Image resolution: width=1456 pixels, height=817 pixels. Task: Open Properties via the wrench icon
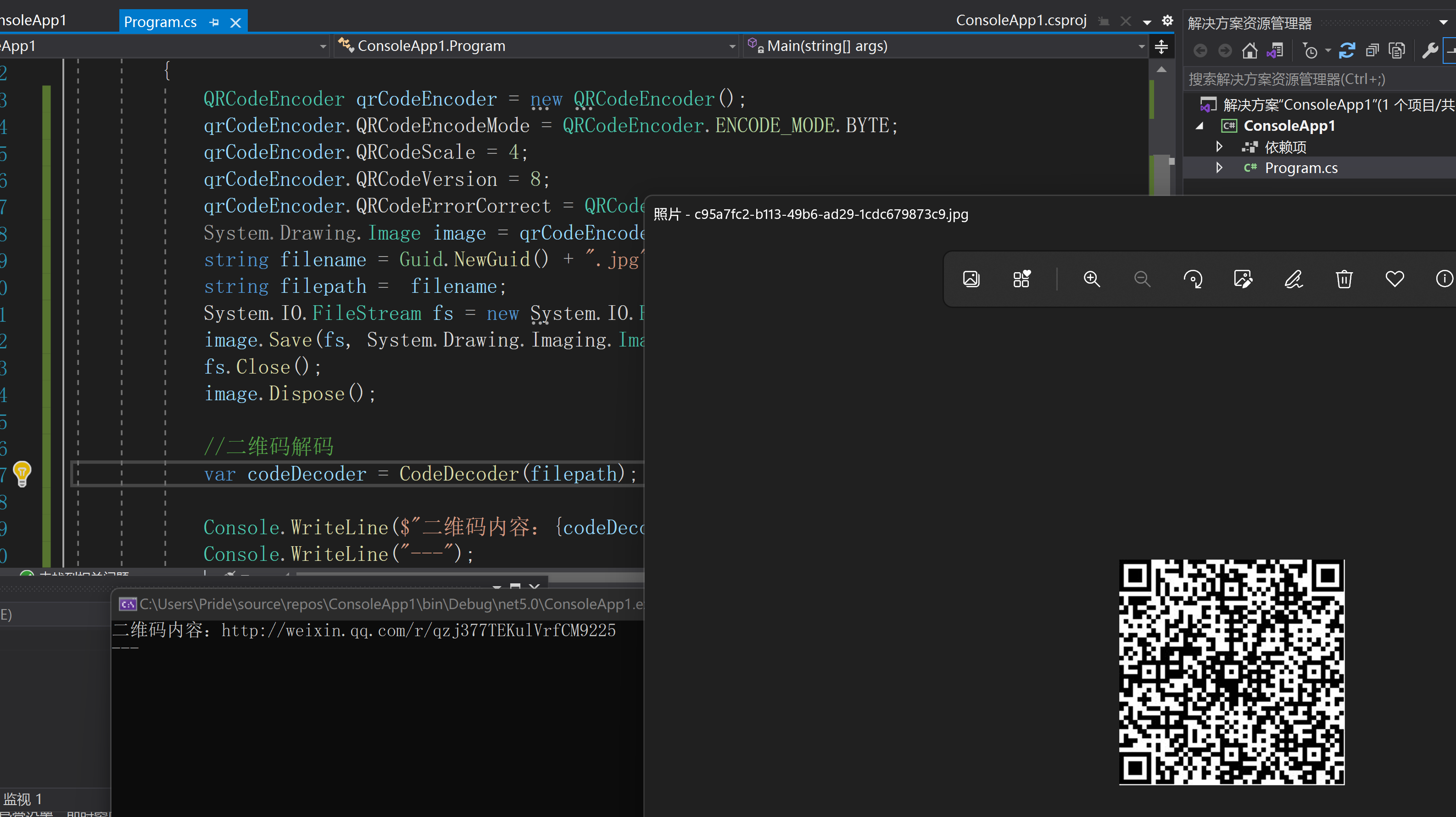click(1430, 51)
